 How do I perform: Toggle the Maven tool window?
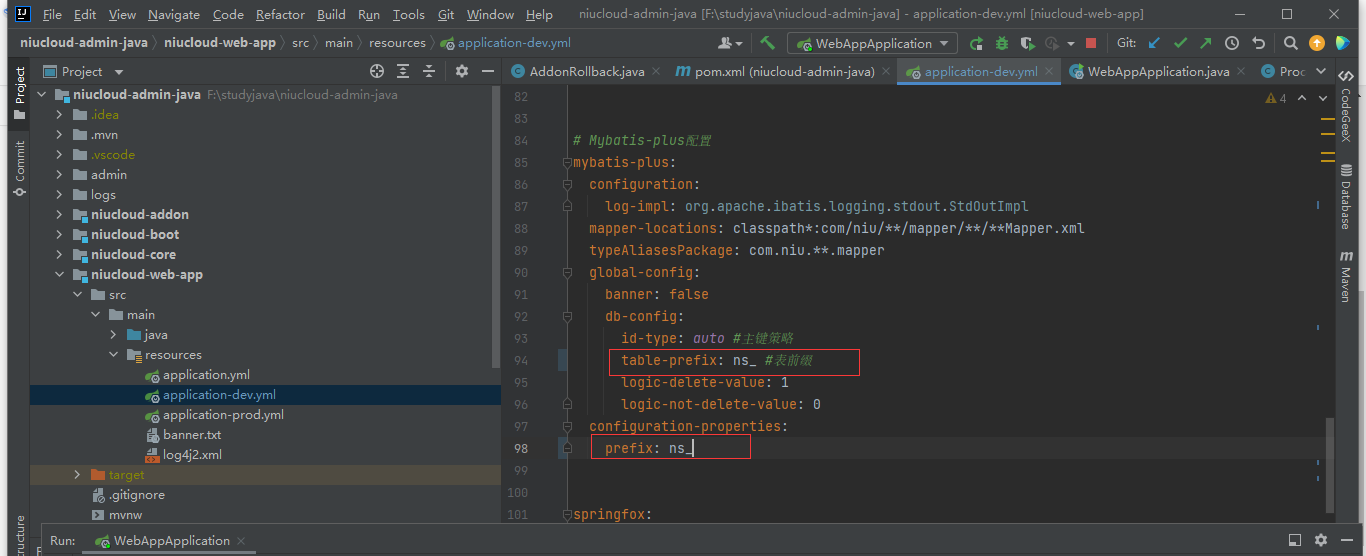pyautogui.click(x=1345, y=277)
